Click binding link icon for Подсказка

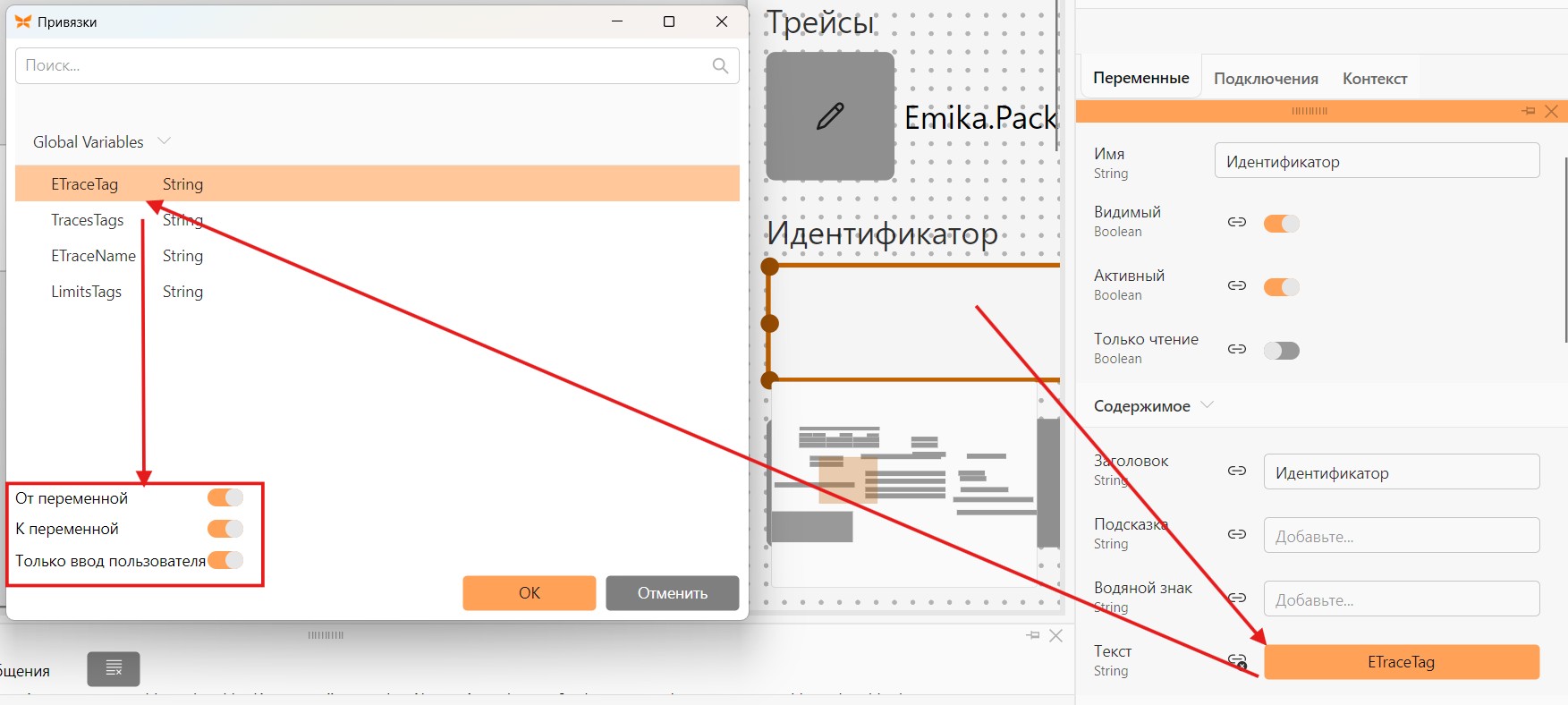[x=1237, y=534]
